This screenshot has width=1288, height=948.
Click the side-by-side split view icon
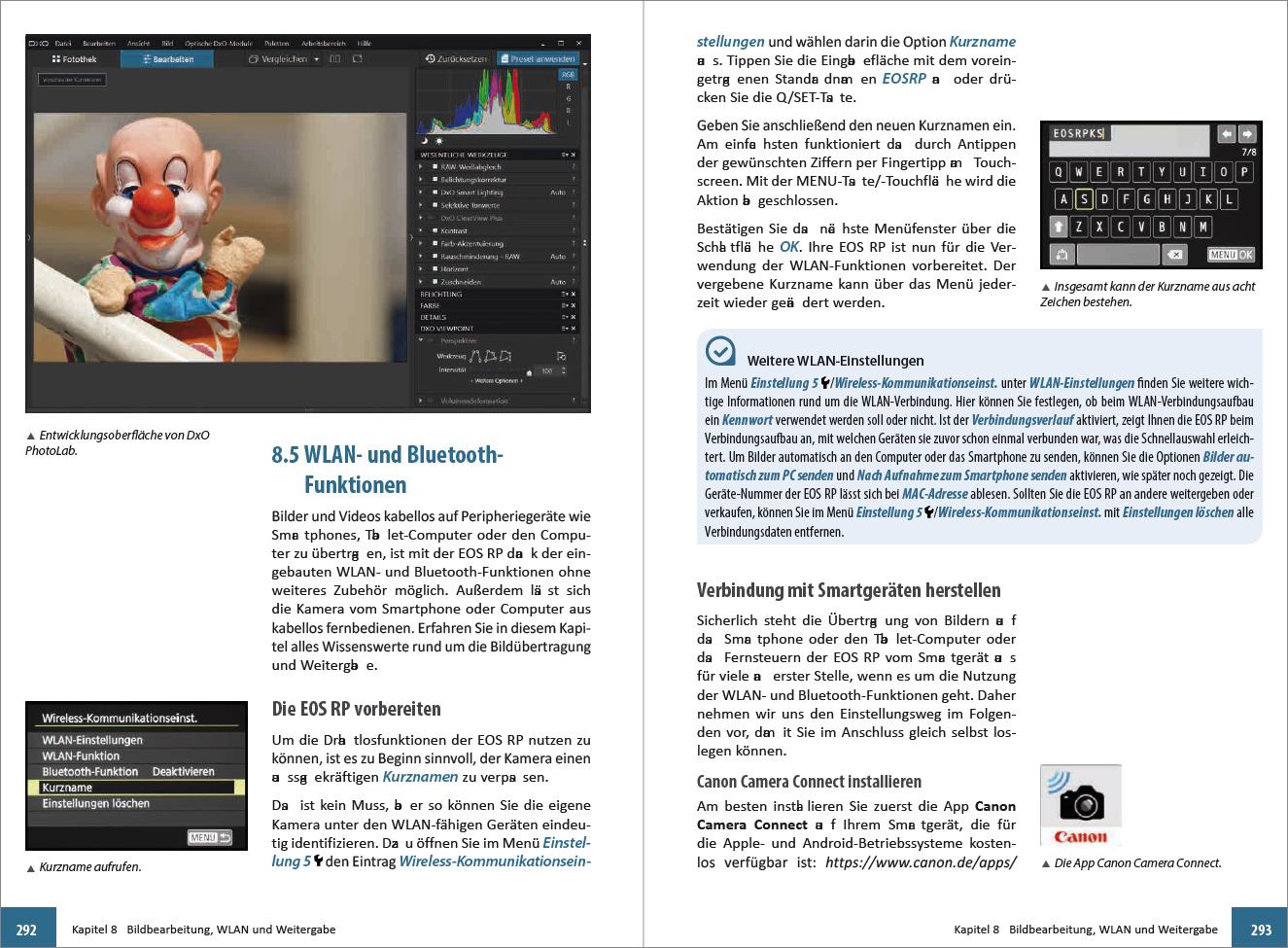[335, 59]
